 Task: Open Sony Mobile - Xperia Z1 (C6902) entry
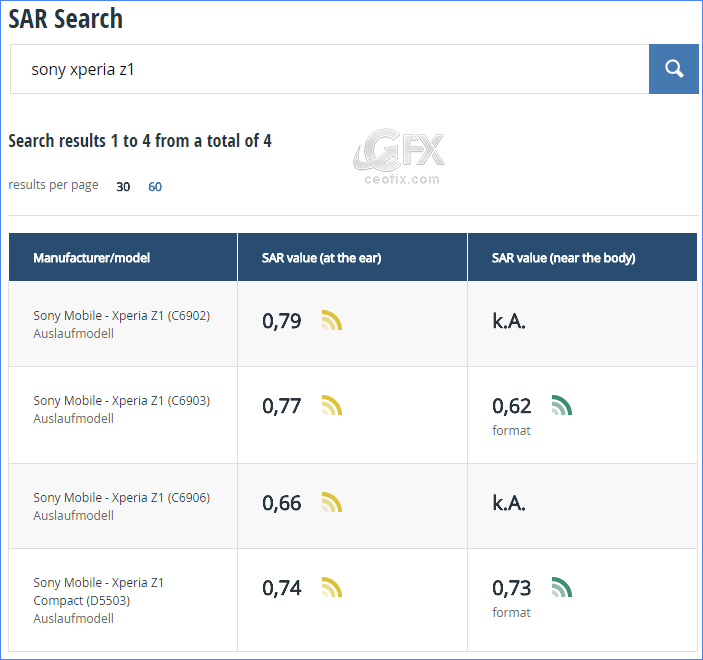tap(122, 316)
